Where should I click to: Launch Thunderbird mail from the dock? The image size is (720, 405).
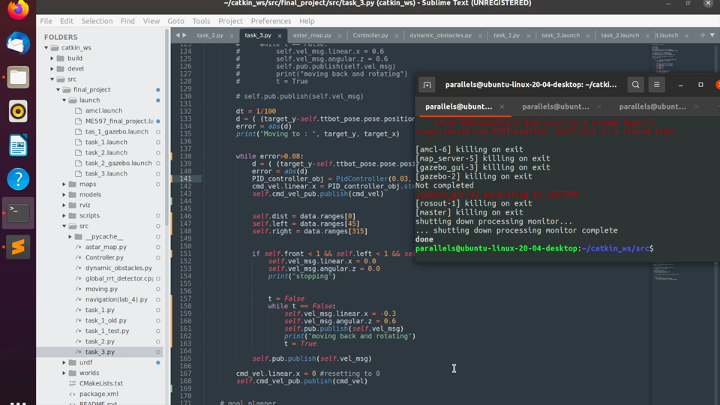click(x=18, y=44)
